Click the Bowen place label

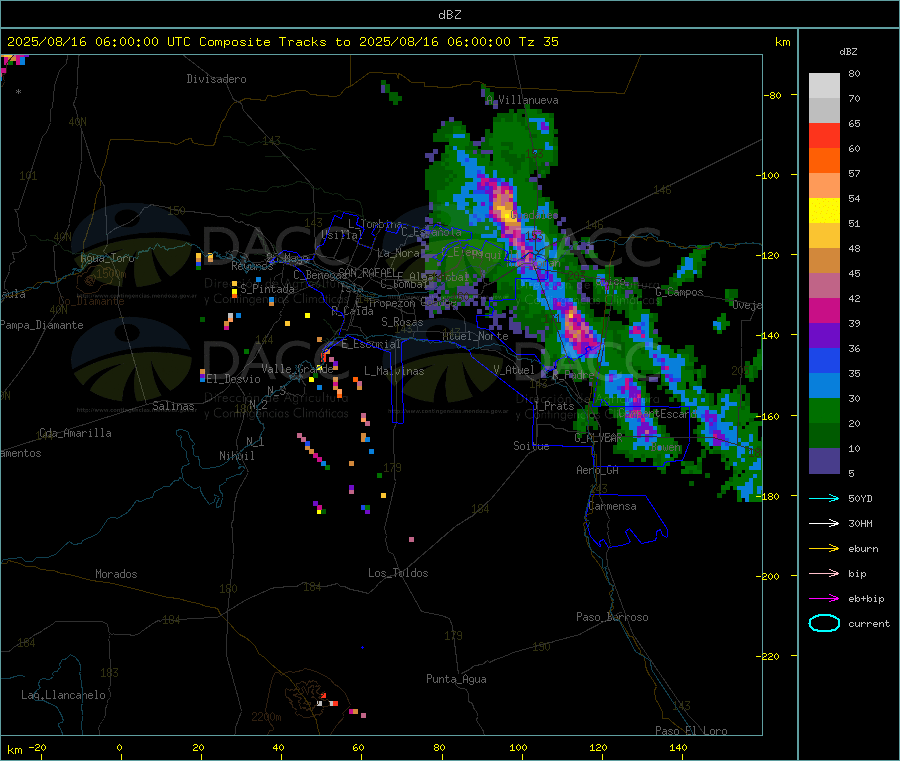(666, 446)
